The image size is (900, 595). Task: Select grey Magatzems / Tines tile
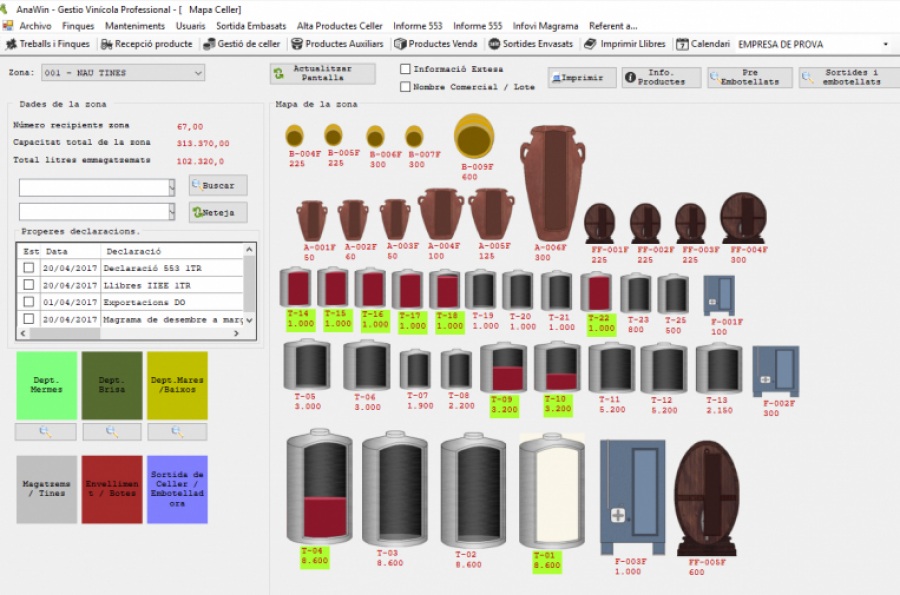[46, 489]
